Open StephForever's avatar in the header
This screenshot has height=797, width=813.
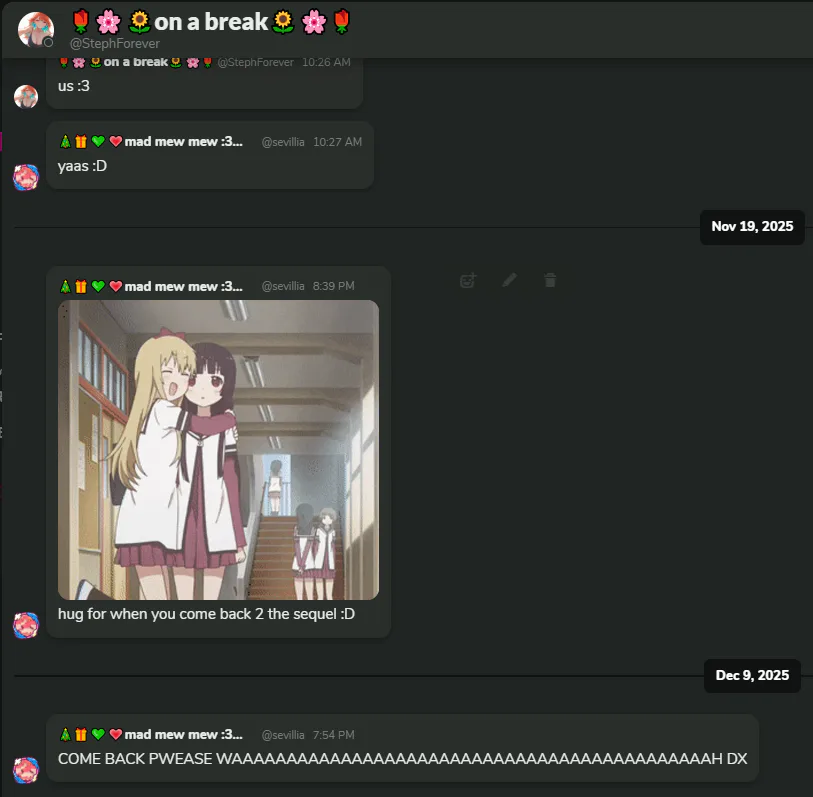tap(36, 30)
